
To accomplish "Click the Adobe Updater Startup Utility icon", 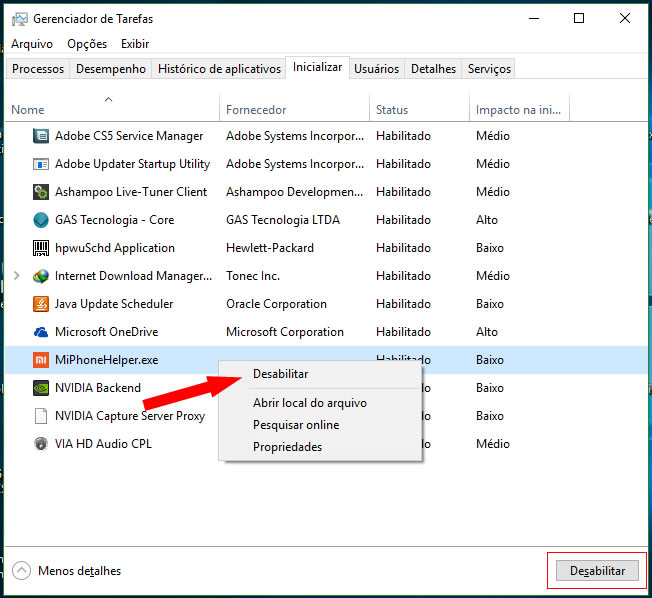I will 41,164.
